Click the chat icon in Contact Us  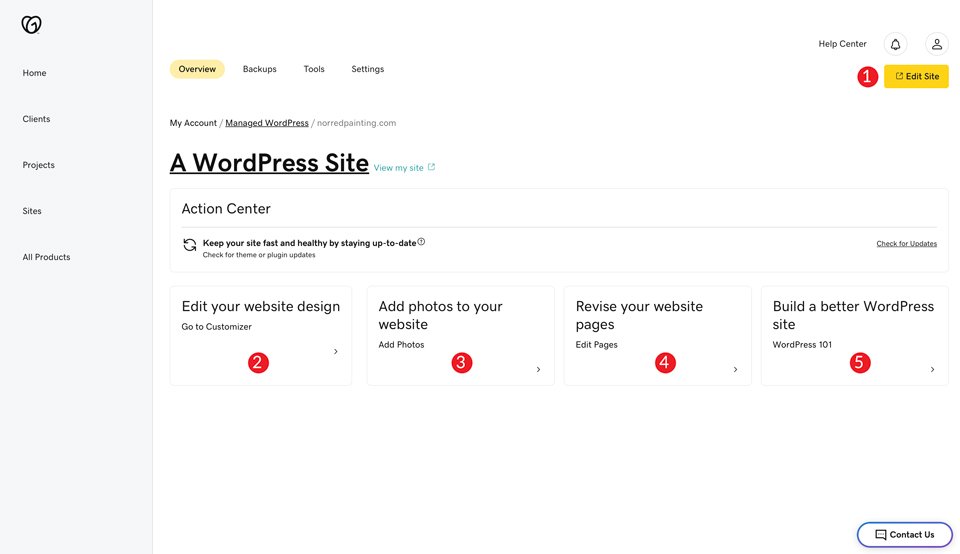[880, 534]
